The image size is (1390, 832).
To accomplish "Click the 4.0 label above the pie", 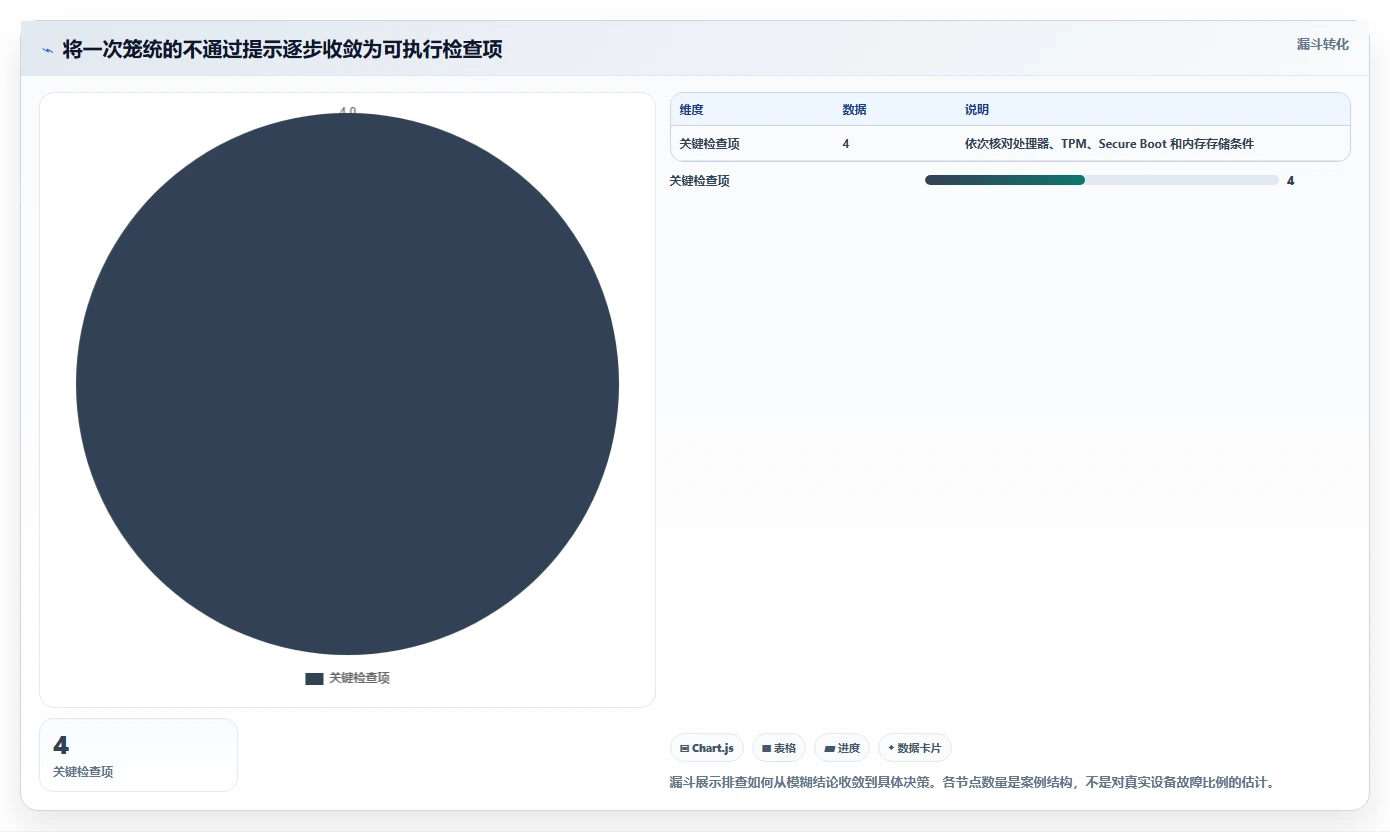I will pos(347,111).
